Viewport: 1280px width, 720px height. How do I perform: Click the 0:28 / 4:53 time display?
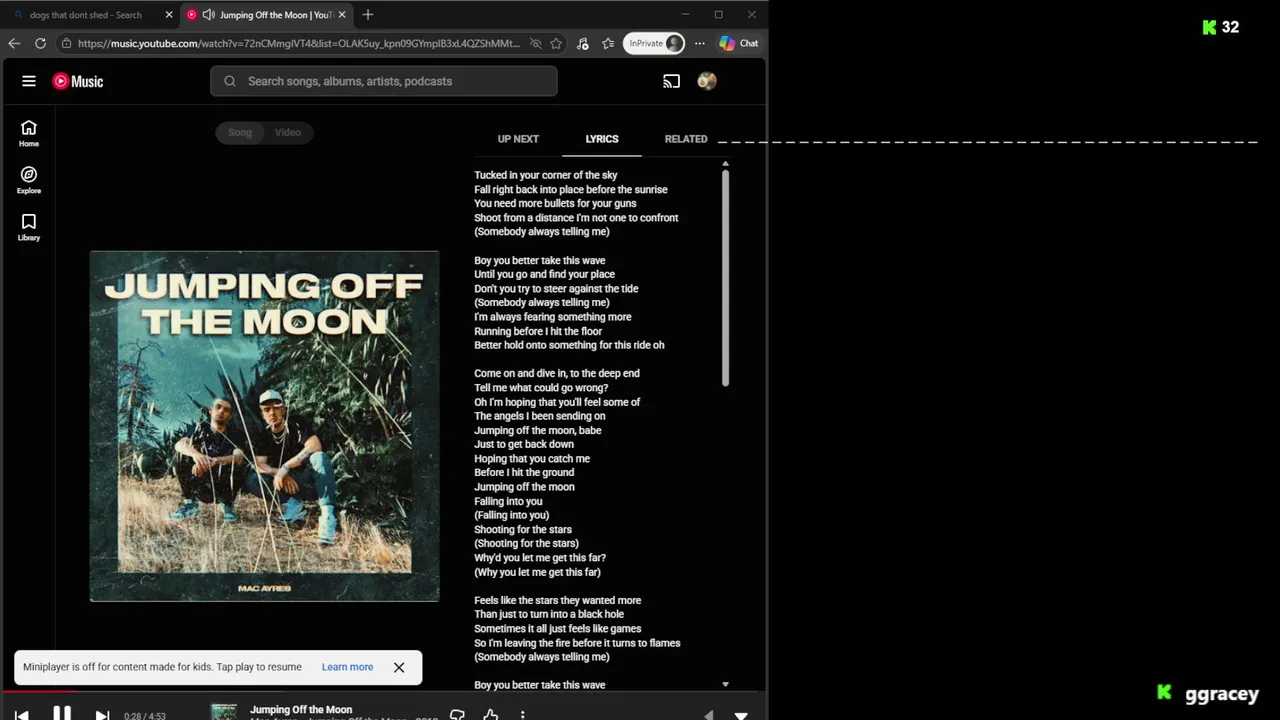tap(145, 716)
